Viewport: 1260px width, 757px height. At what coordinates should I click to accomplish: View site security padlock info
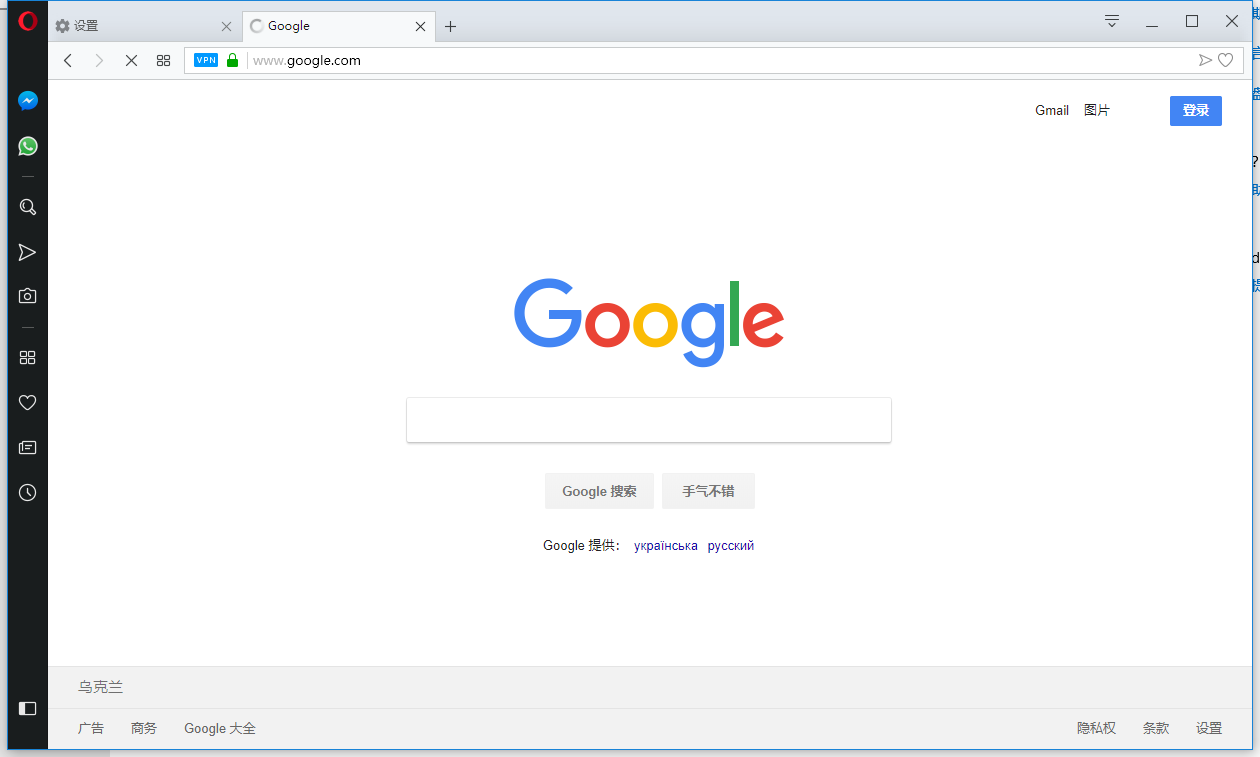click(x=233, y=60)
